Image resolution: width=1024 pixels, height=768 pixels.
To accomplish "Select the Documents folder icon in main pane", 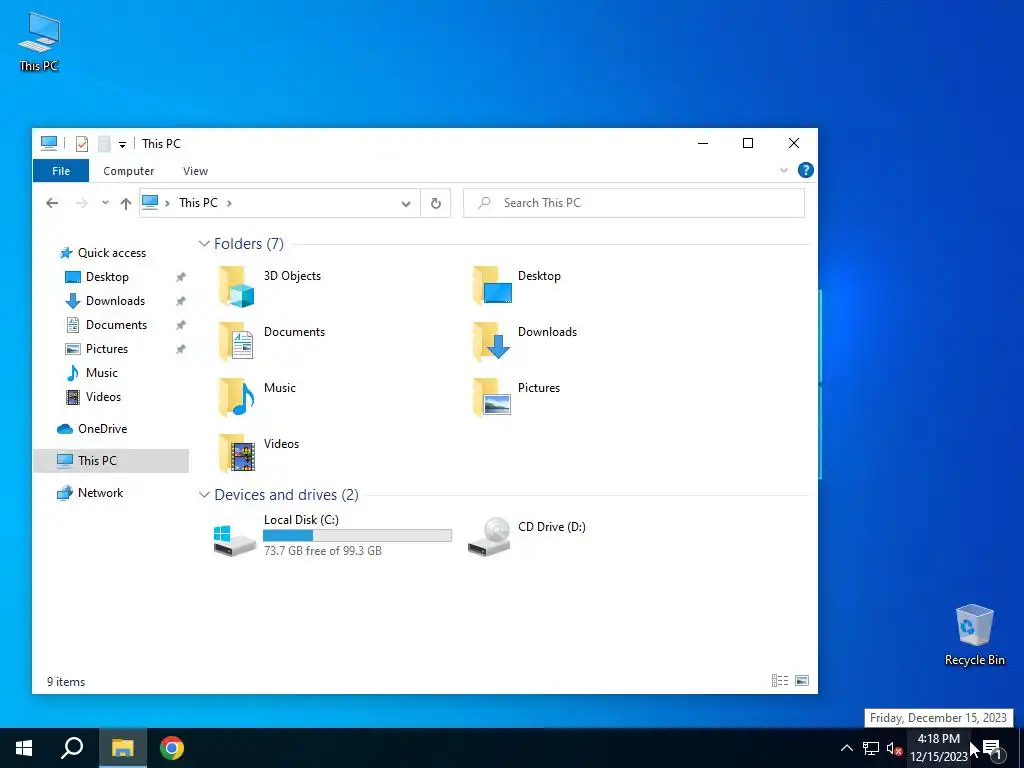I will [x=235, y=341].
